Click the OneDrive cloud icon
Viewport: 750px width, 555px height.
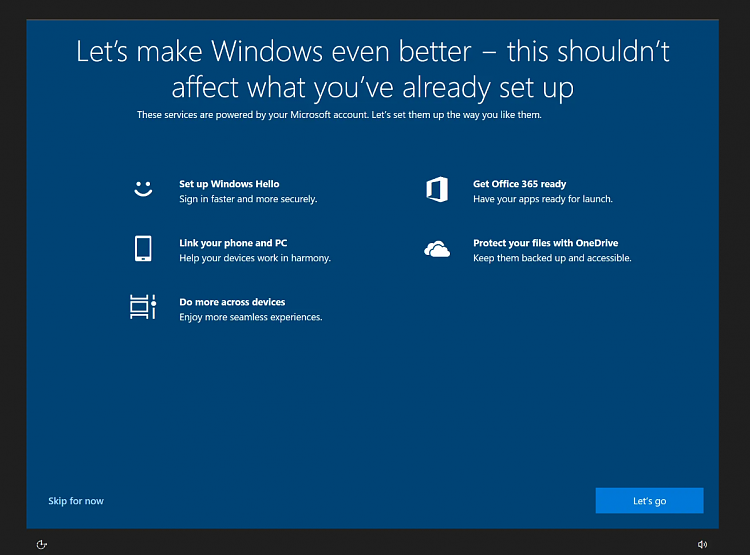pyautogui.click(x=437, y=249)
